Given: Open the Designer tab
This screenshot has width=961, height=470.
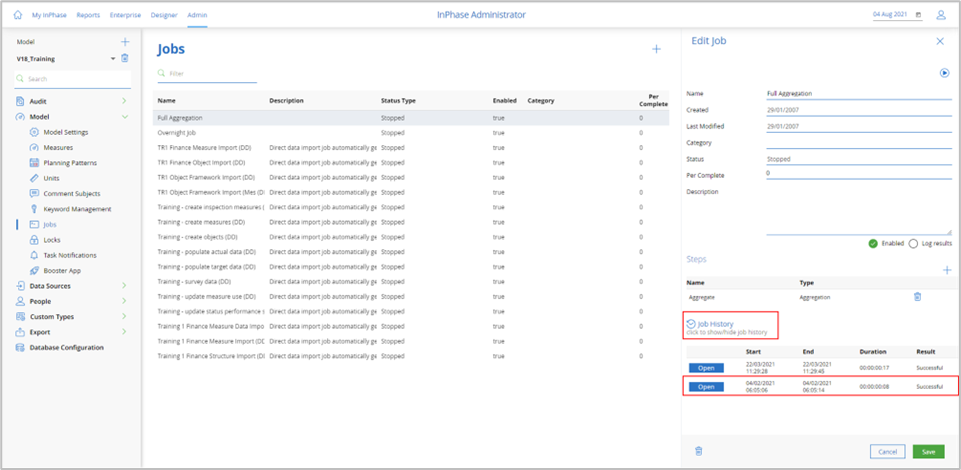Looking at the screenshot, I should (x=164, y=15).
